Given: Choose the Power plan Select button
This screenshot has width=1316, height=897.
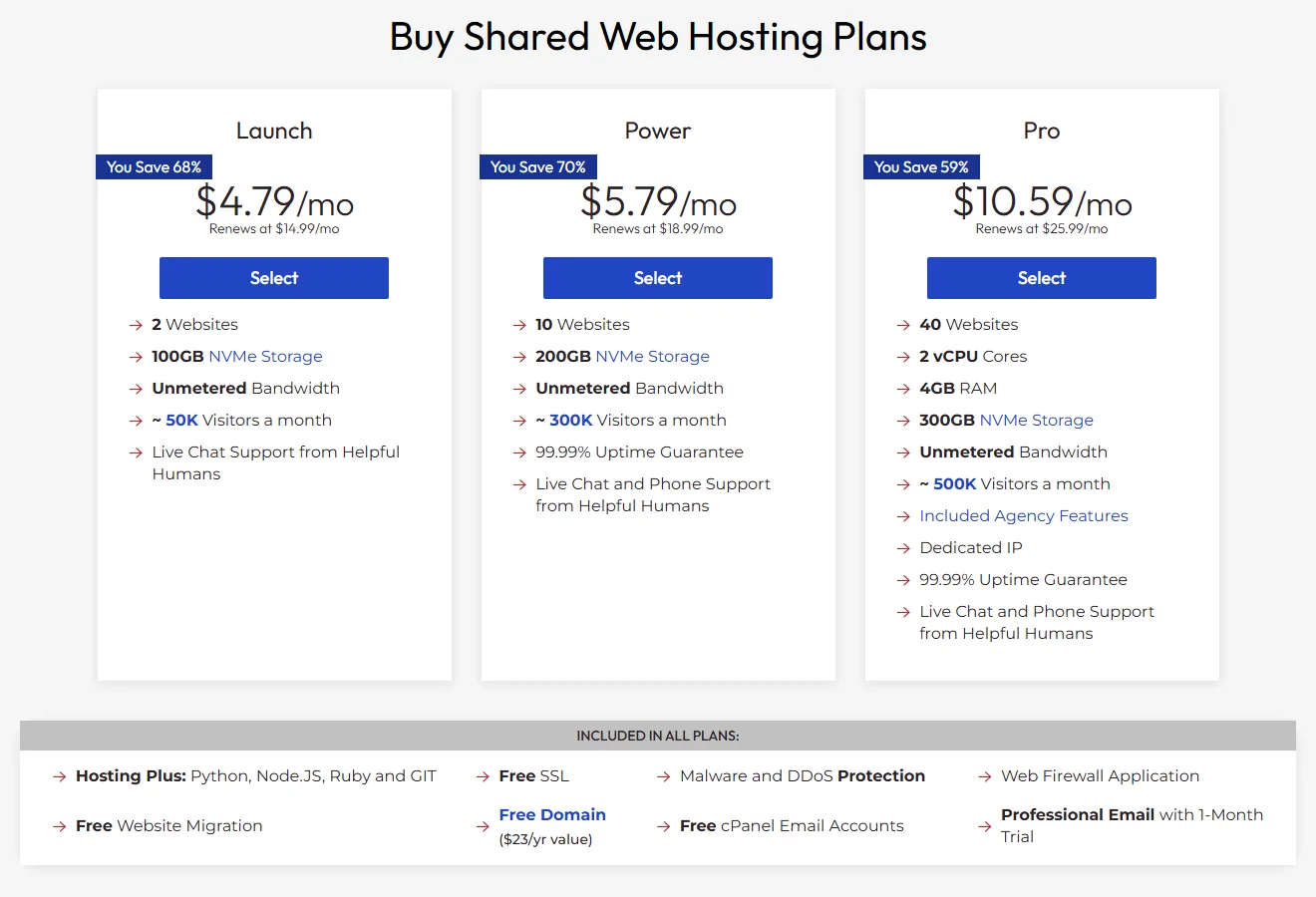Looking at the screenshot, I should click(x=658, y=278).
